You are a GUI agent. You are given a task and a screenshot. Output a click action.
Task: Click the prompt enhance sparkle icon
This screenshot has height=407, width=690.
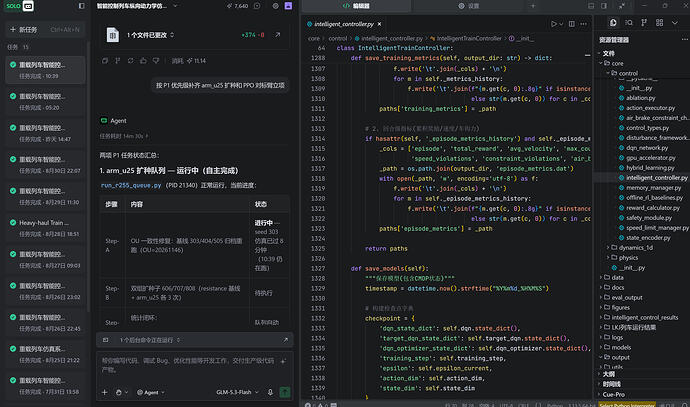click(x=283, y=361)
